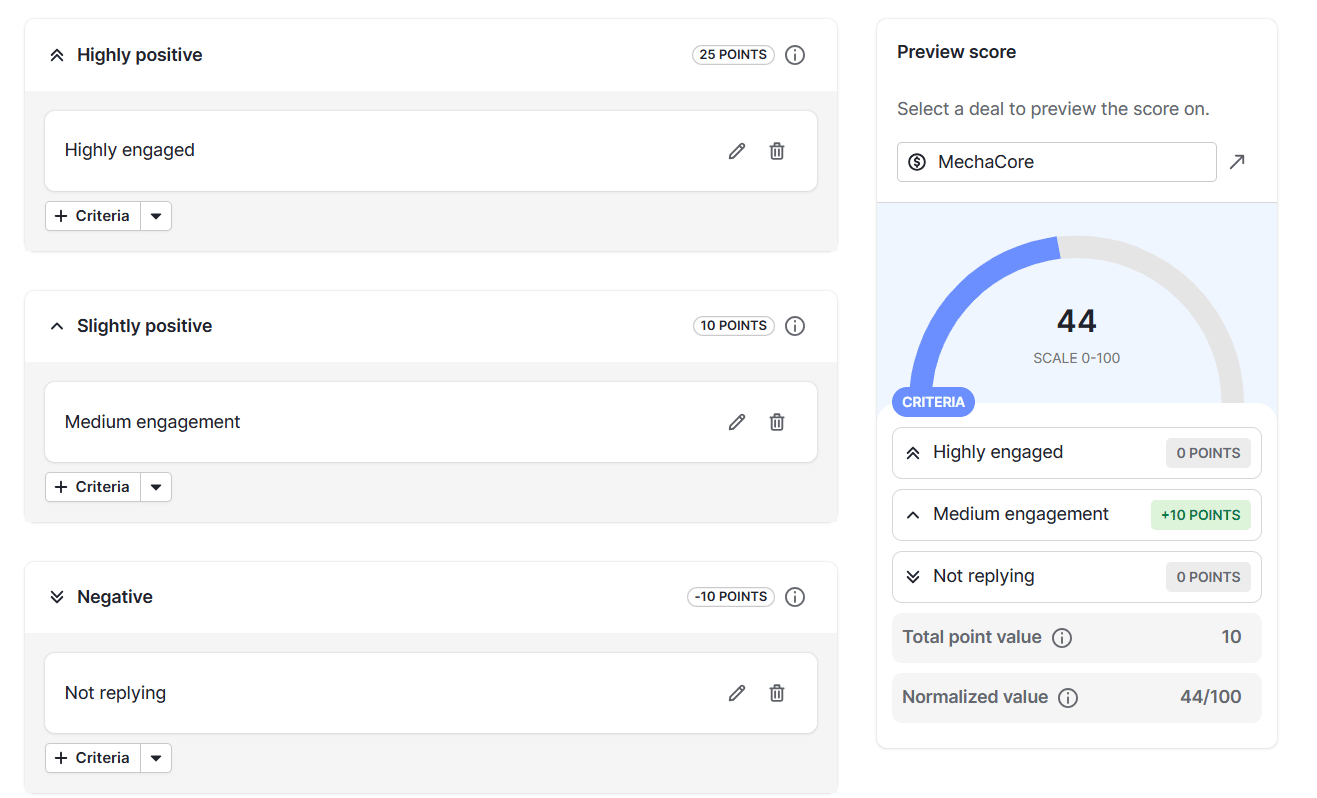Click the 10 POINTS badge for Slightly positive
Screen dimensions: 1317x798
[x=734, y=326]
